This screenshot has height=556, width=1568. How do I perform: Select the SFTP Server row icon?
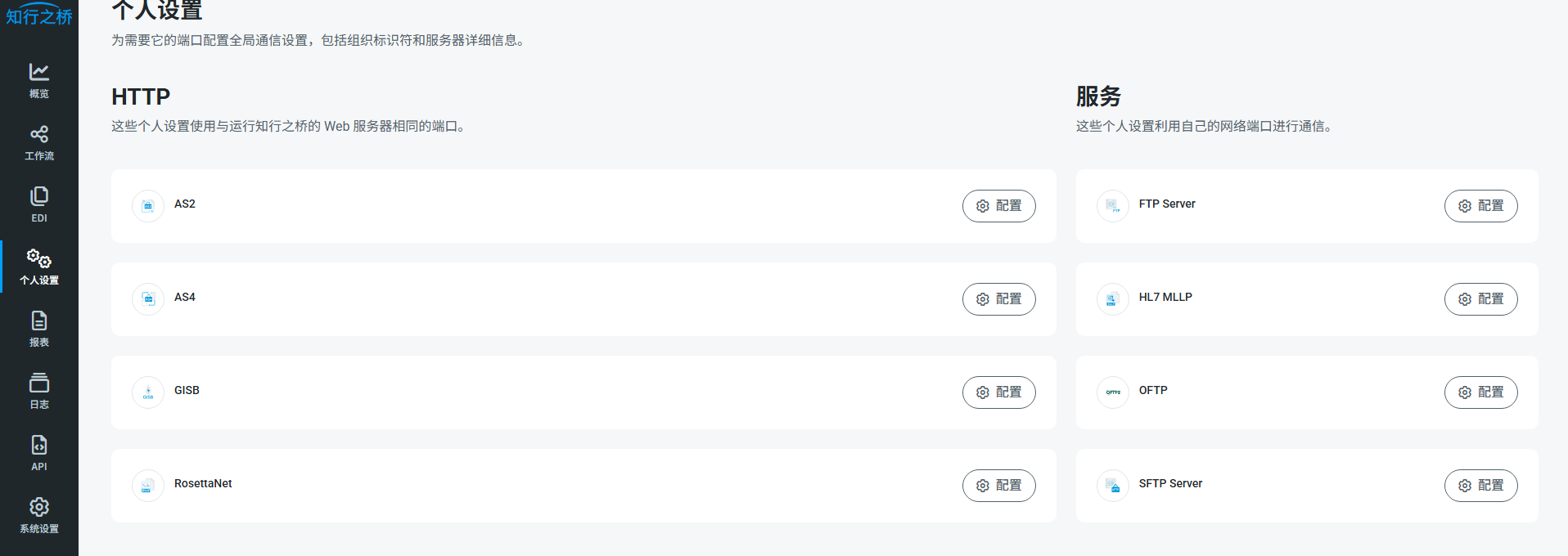pyautogui.click(x=1113, y=486)
